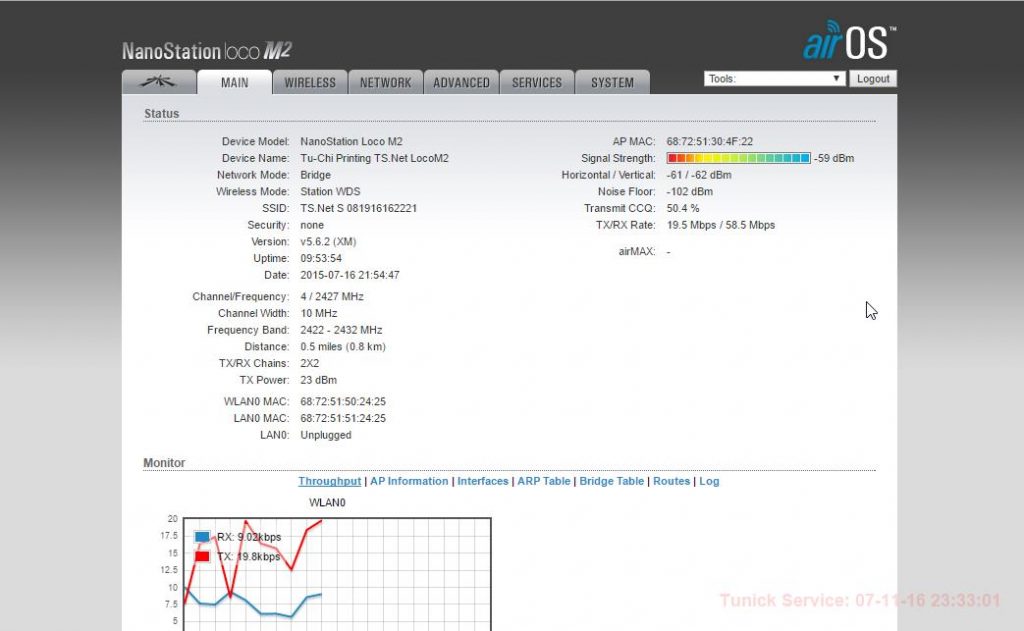Open the Ubiquiti logo tab
The height and width of the screenshot is (631, 1024).
[x=159, y=82]
